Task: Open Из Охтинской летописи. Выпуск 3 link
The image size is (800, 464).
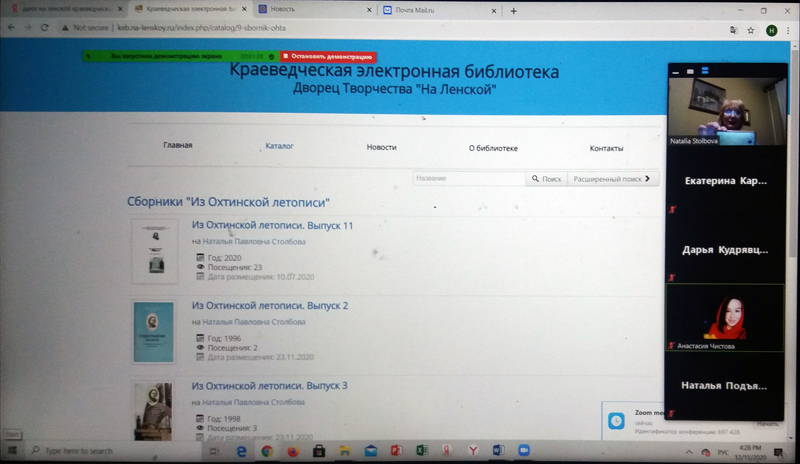Action: point(269,385)
